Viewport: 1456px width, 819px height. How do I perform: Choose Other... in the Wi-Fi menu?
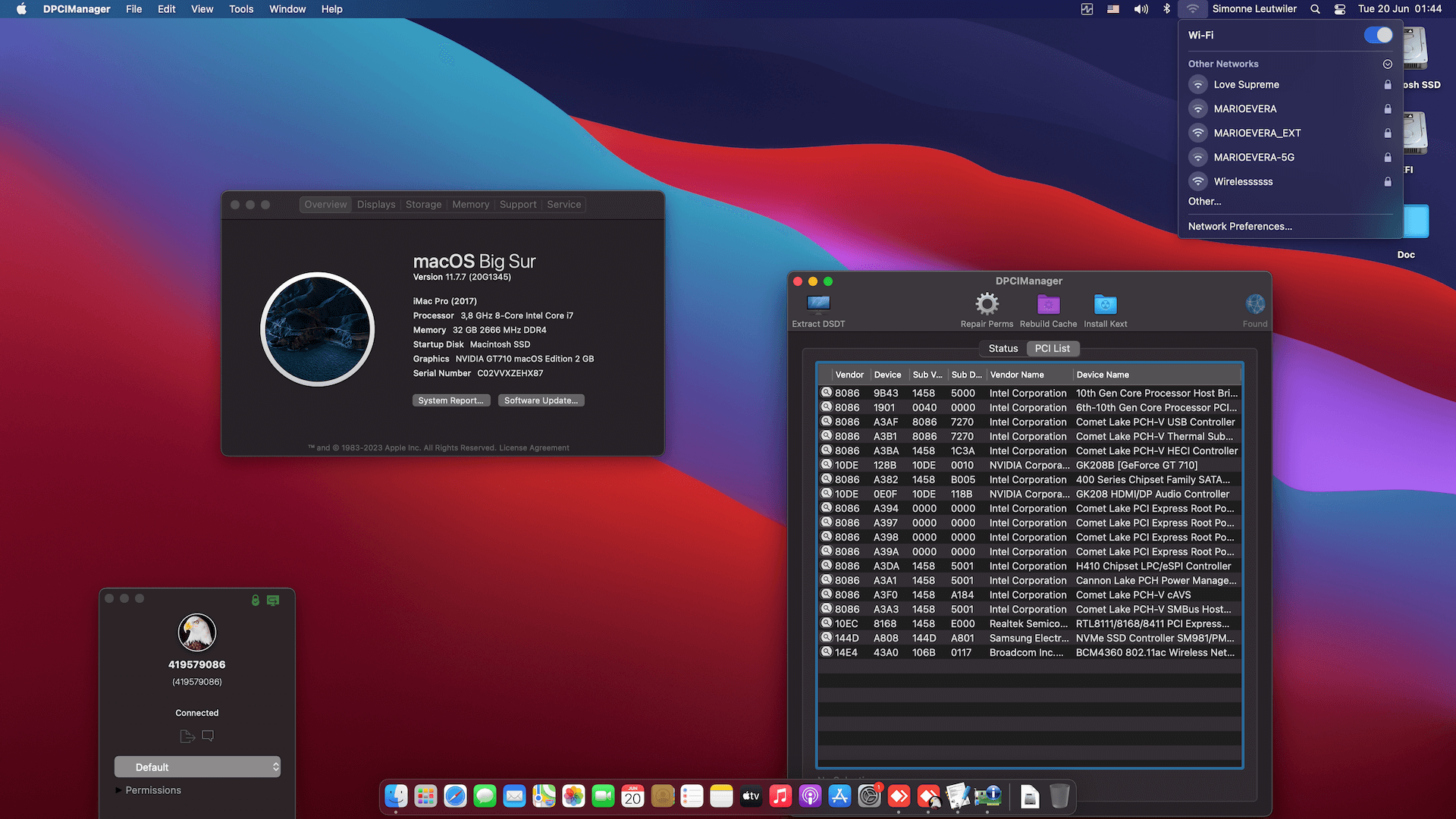coord(1204,202)
